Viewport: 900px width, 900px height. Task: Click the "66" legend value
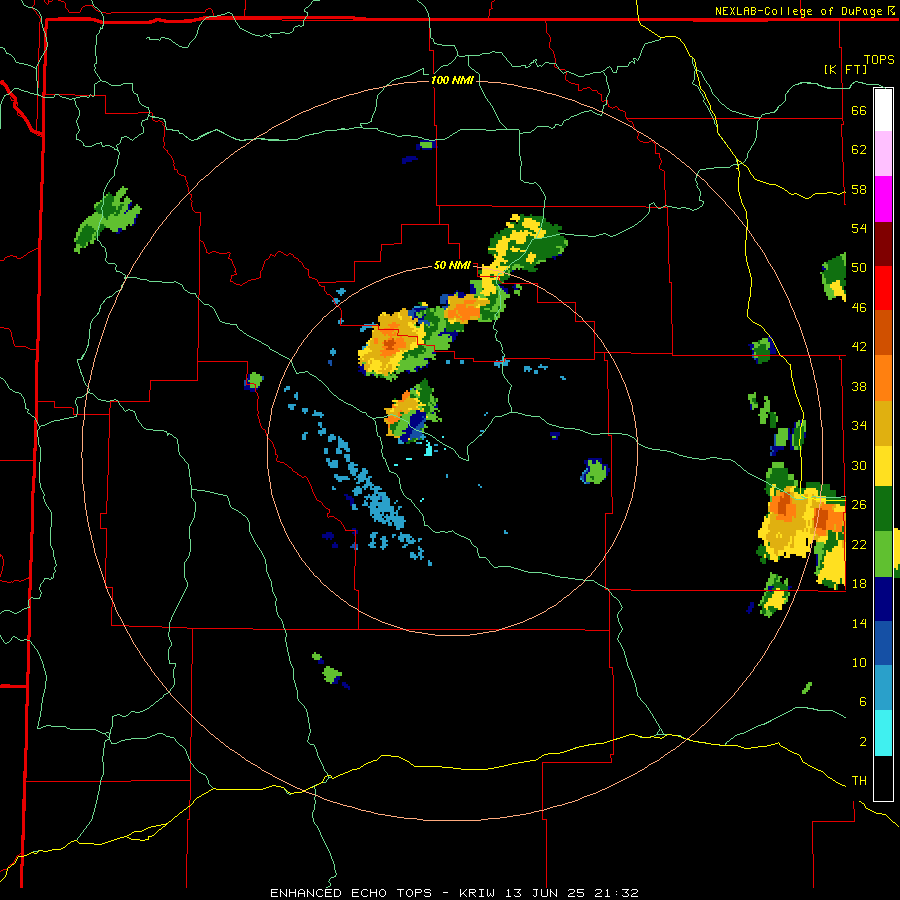pos(859,110)
